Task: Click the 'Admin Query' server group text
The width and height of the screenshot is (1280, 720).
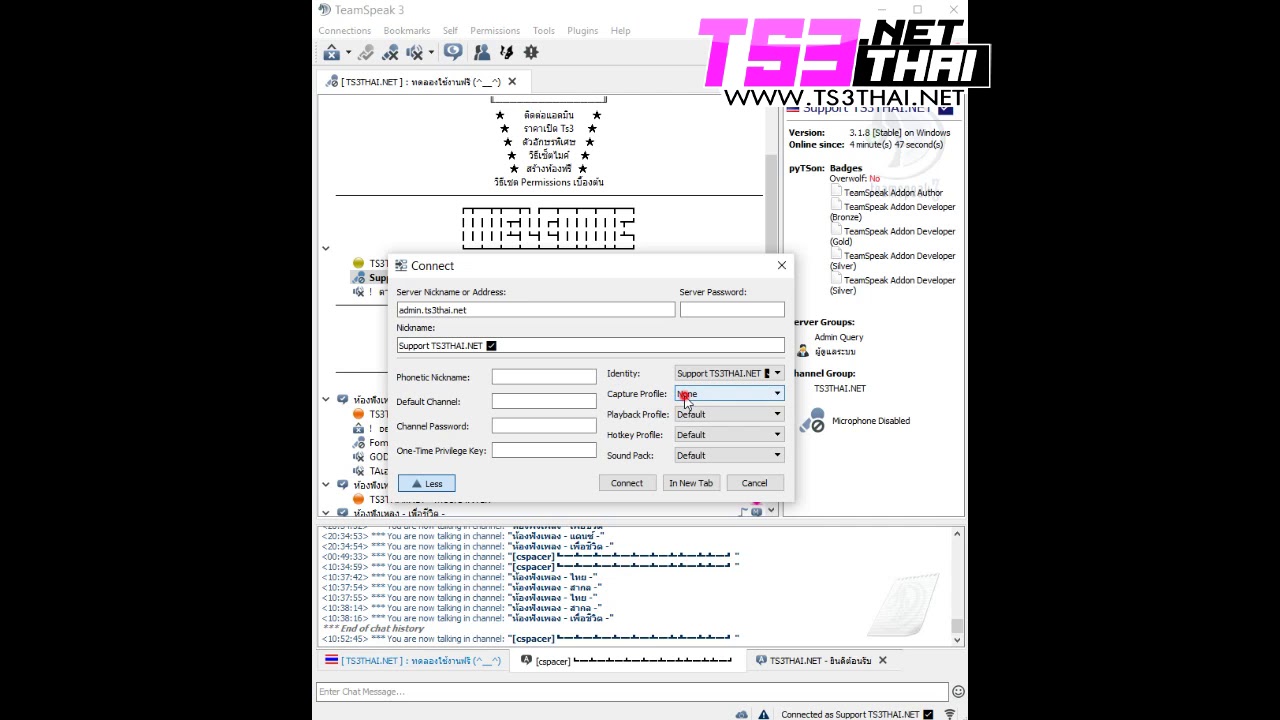Action: click(838, 338)
